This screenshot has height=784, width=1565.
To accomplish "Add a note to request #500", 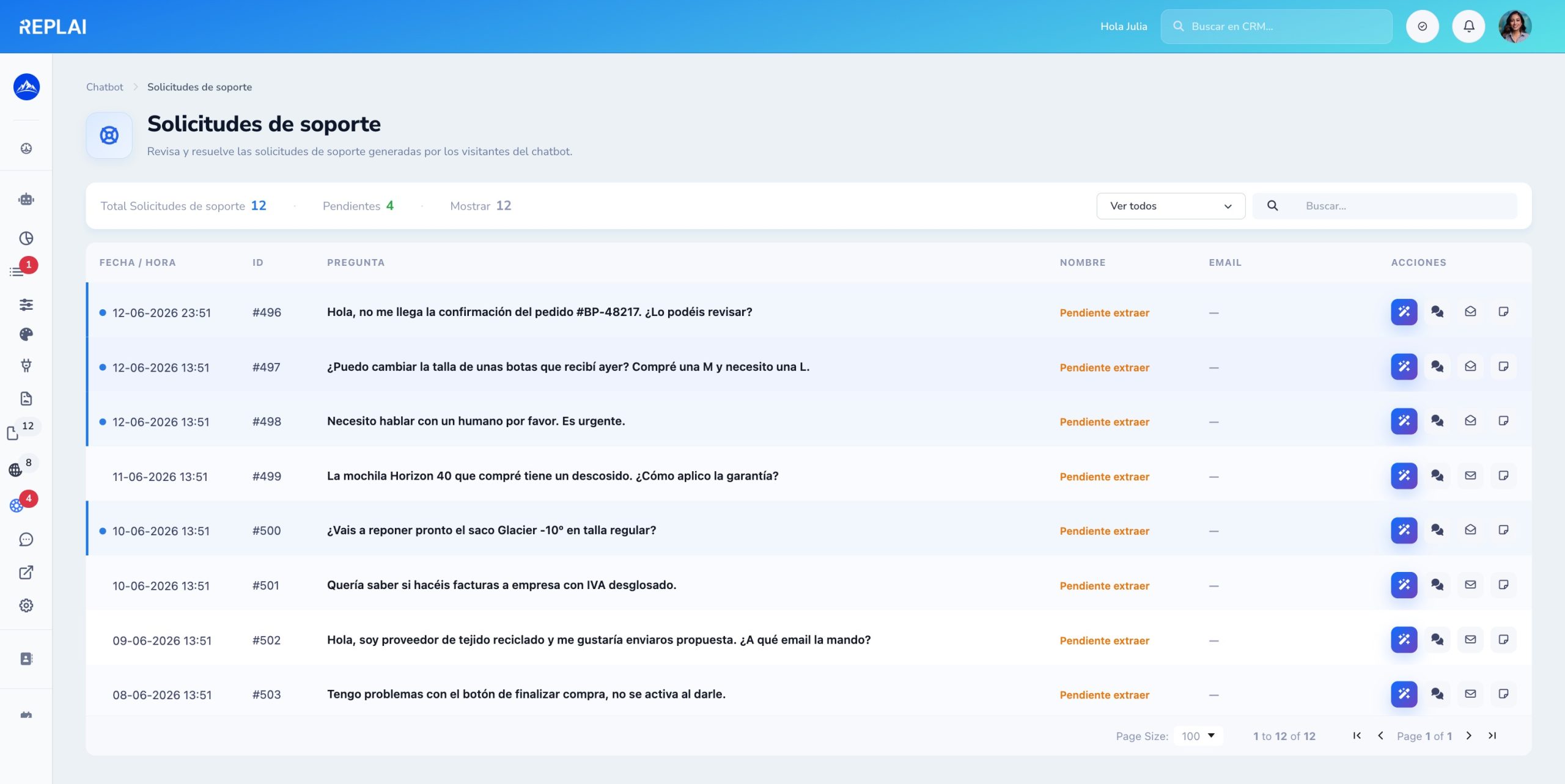I will pyautogui.click(x=1503, y=530).
